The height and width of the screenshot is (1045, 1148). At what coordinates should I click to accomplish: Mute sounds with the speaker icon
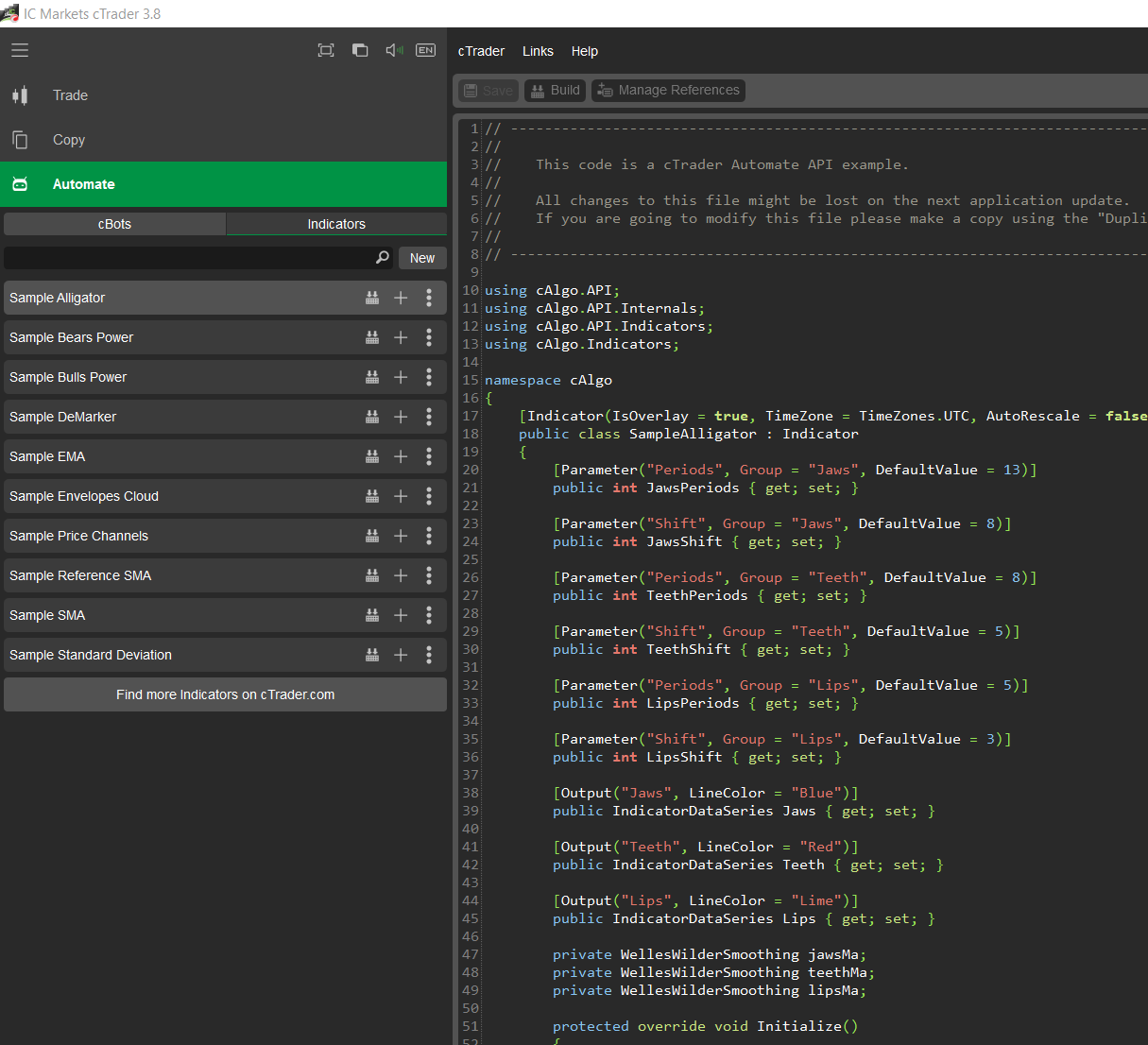pos(394,50)
